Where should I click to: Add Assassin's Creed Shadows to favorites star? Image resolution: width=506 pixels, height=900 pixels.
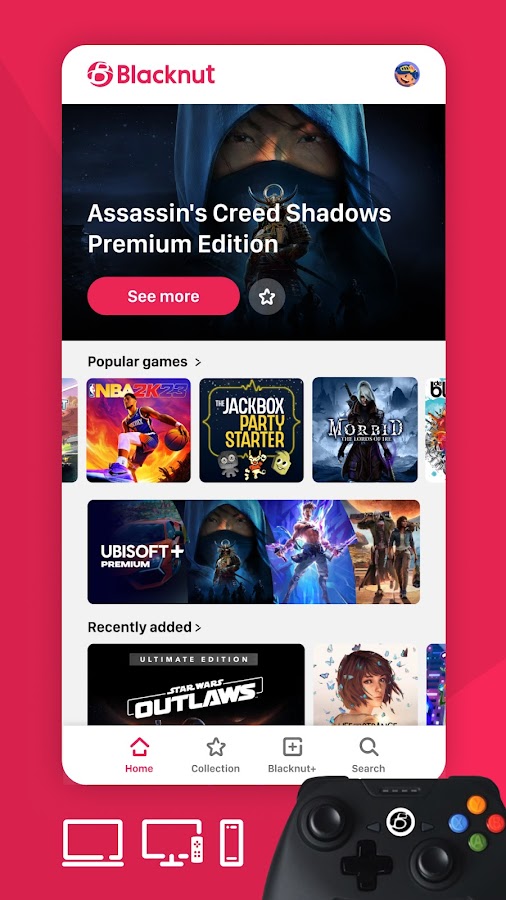point(267,296)
